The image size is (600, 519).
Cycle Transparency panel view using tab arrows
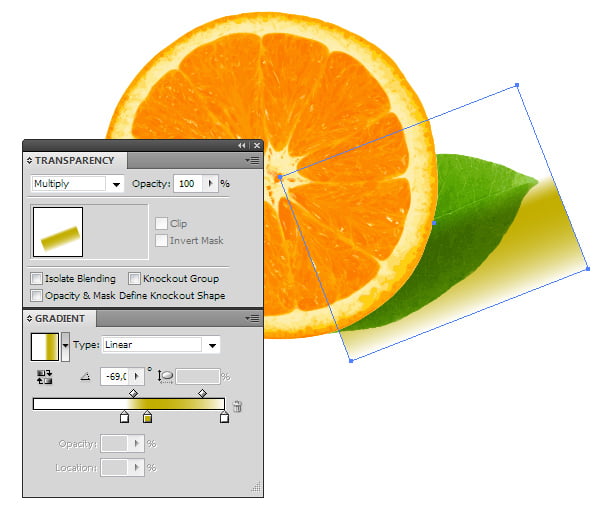(29, 160)
